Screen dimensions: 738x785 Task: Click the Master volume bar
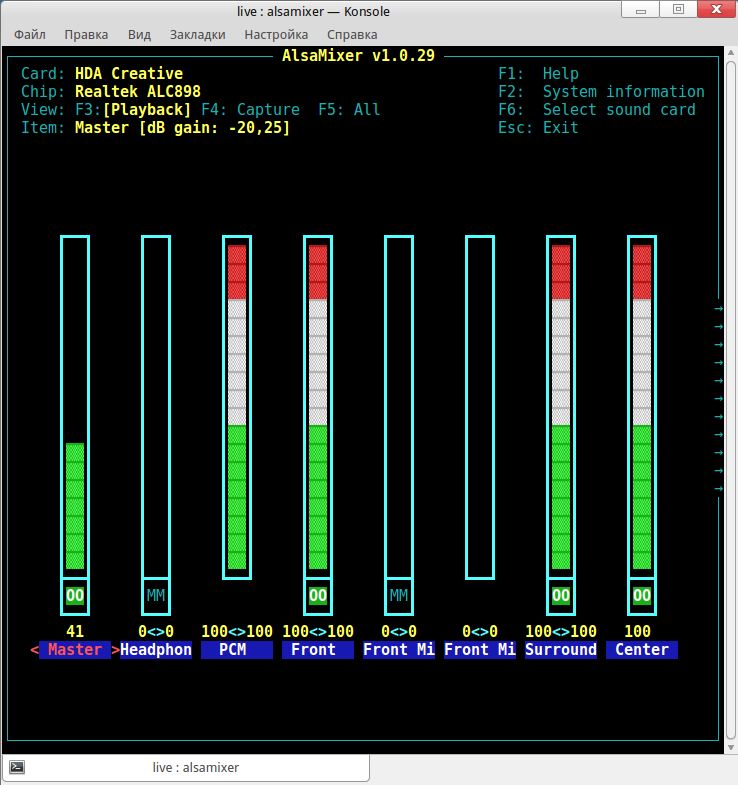coord(75,407)
